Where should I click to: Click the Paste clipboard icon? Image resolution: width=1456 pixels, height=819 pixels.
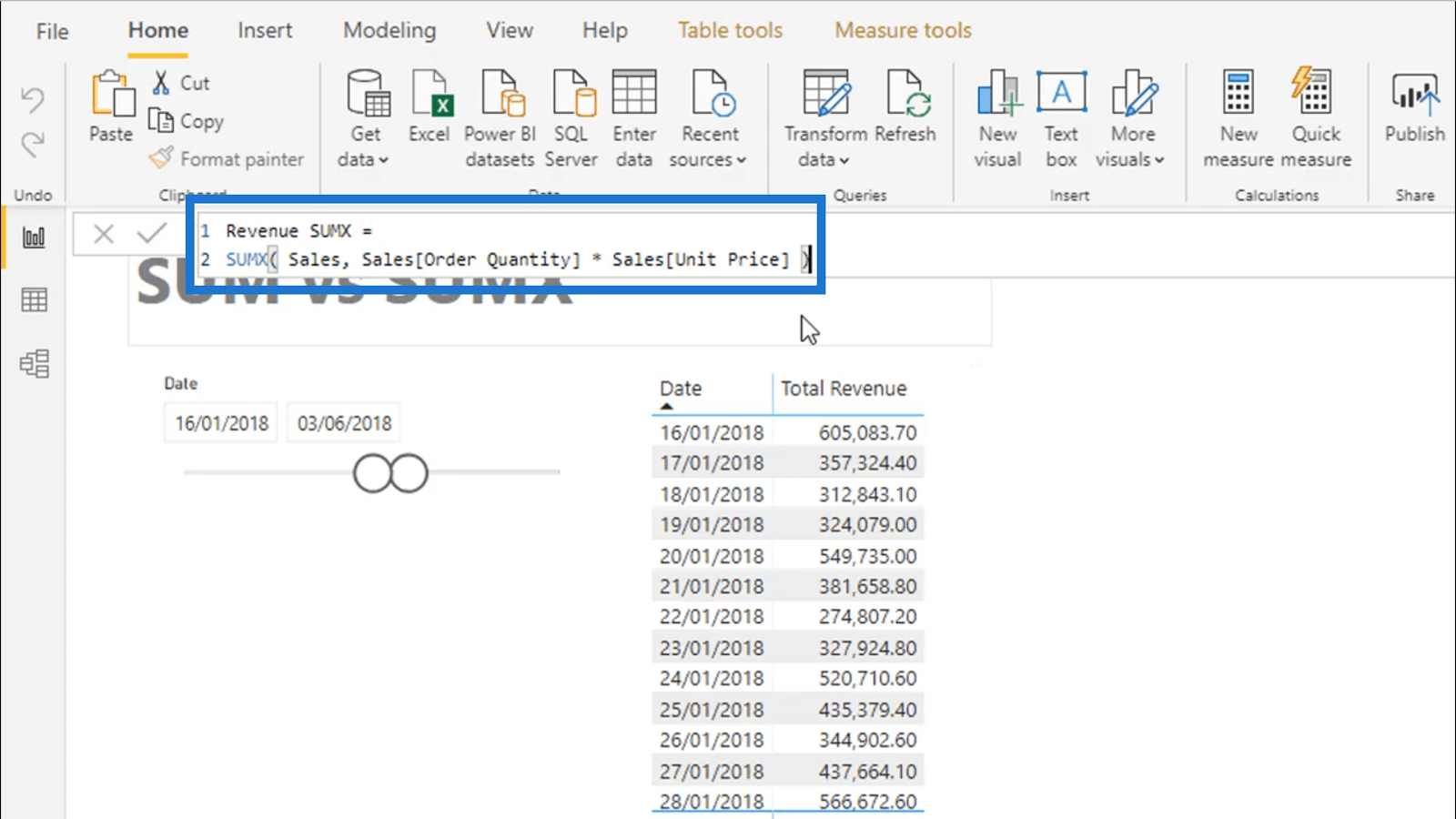[x=111, y=95]
